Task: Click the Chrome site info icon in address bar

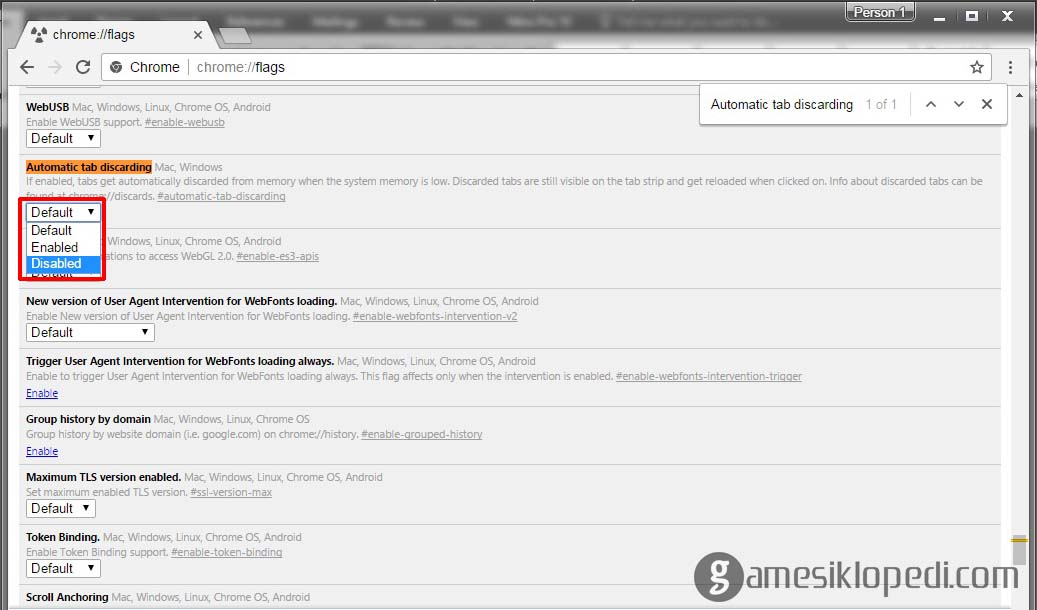Action: point(116,67)
